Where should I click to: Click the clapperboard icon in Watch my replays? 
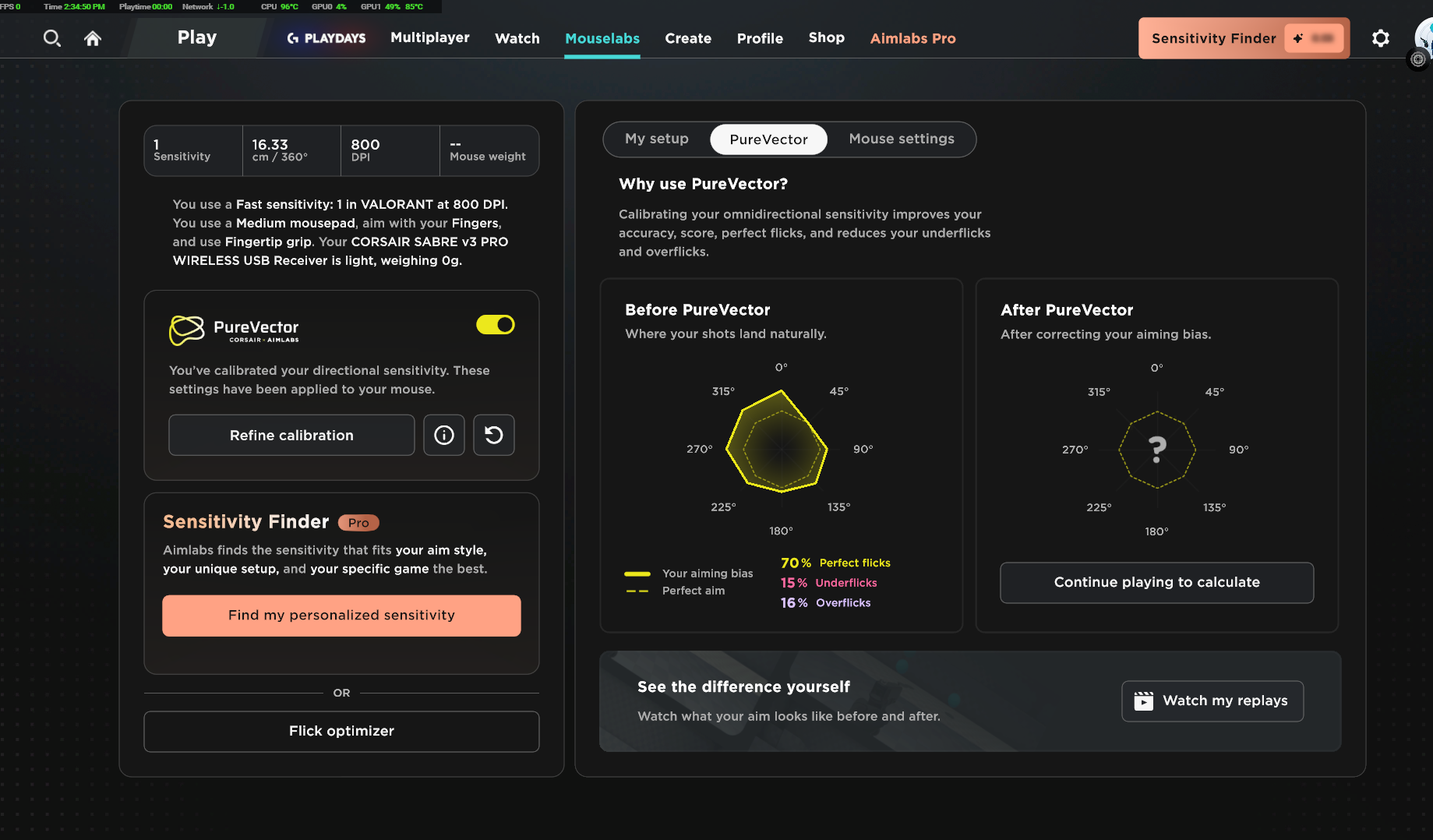[1143, 701]
